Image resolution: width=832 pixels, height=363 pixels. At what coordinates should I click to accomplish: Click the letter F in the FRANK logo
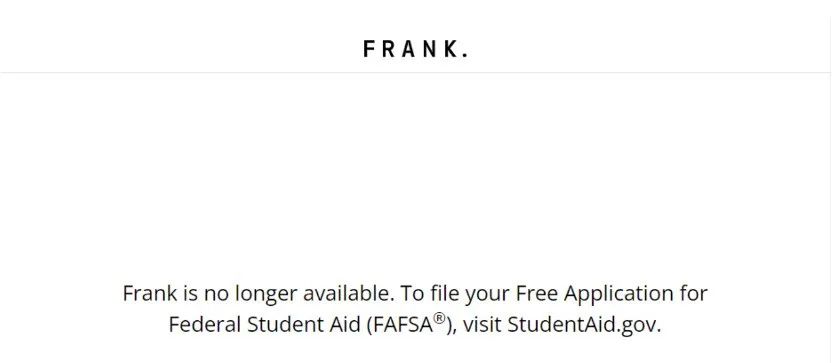click(369, 49)
